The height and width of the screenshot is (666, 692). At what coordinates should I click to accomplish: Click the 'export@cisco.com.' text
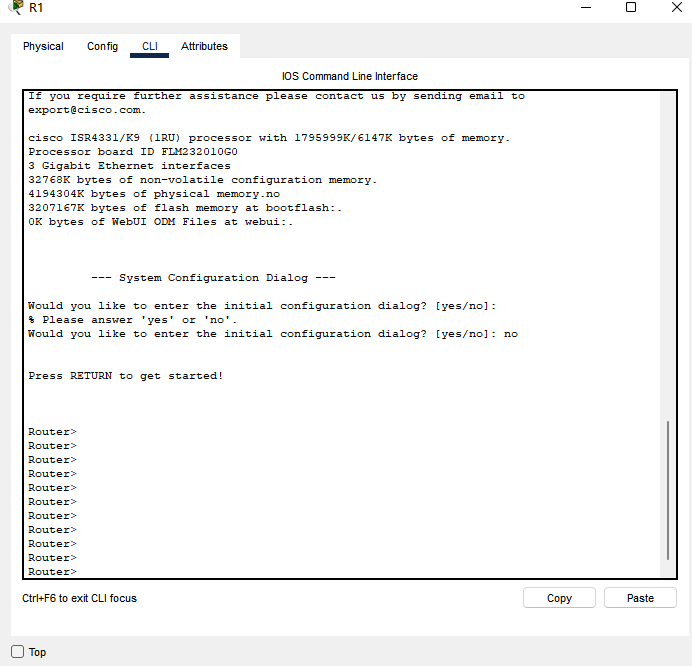[x=87, y=110]
